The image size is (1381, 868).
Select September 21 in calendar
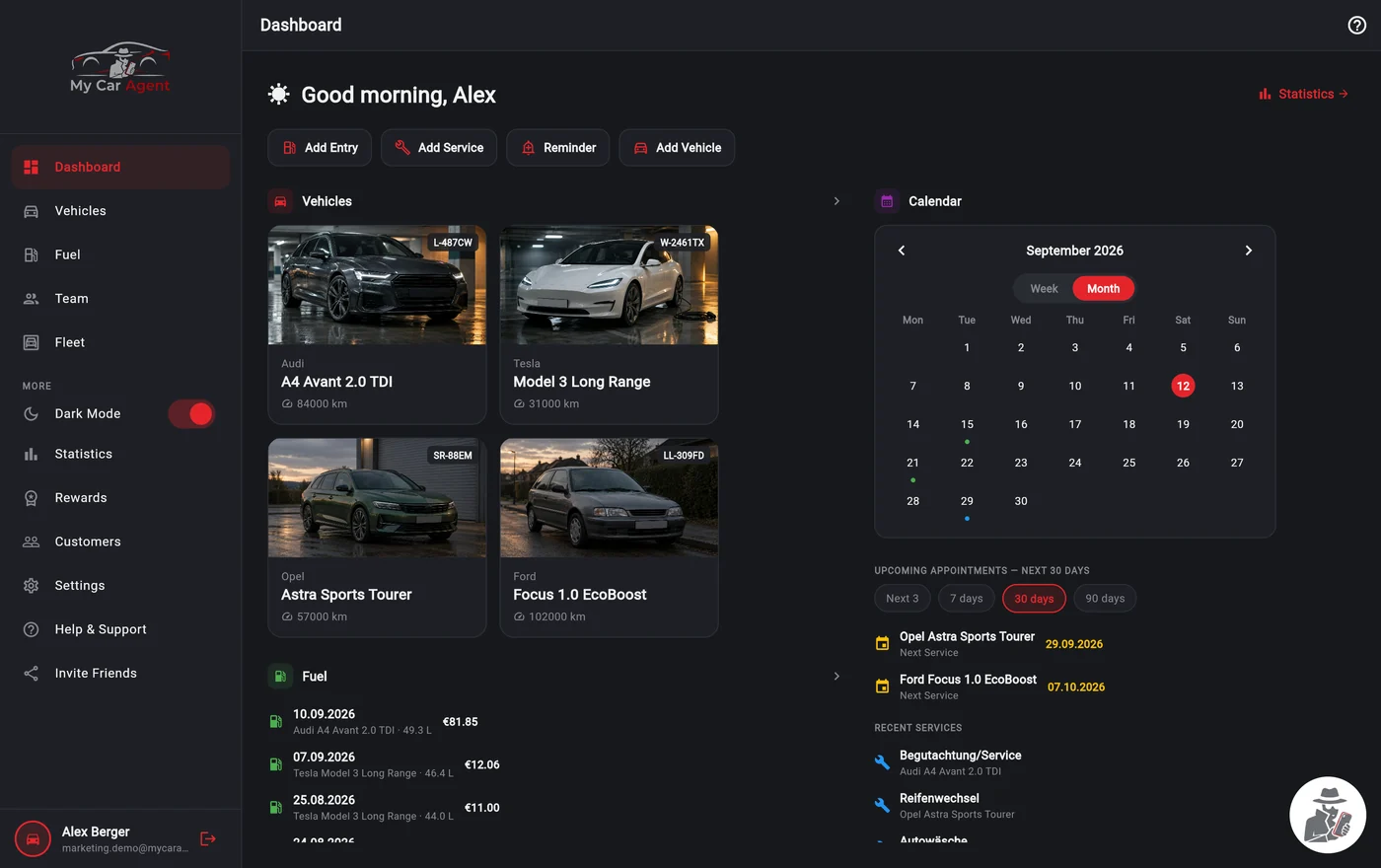point(912,463)
